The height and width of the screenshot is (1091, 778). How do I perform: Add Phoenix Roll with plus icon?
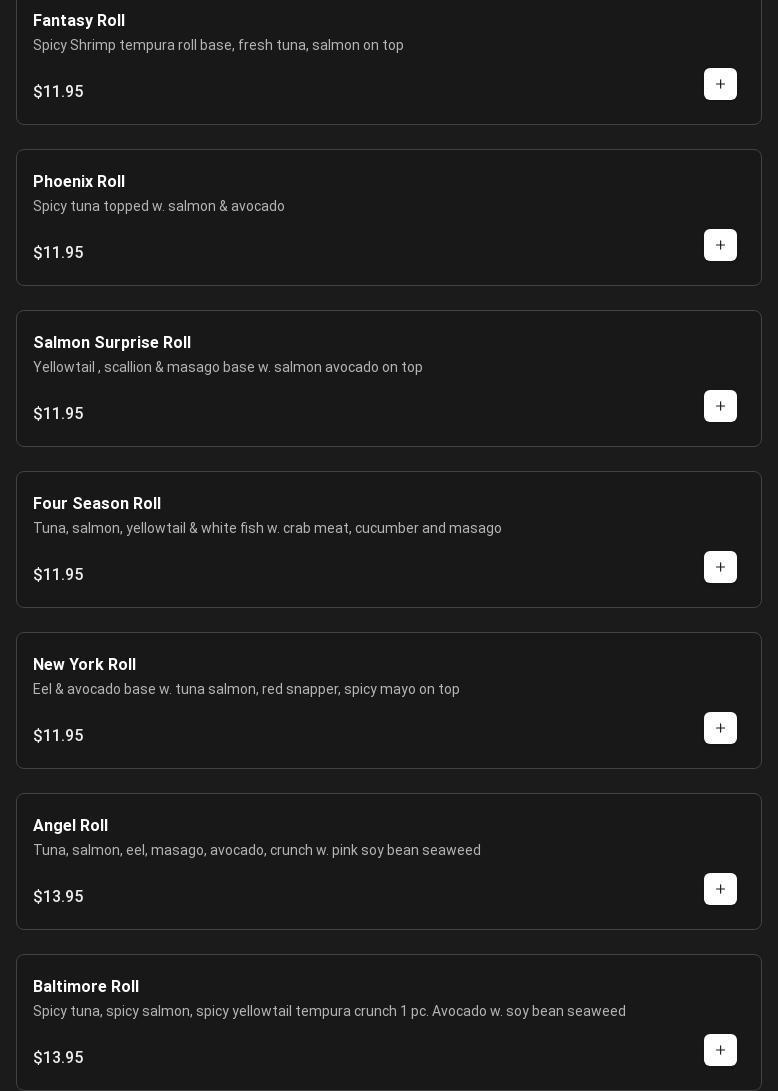[720, 245]
